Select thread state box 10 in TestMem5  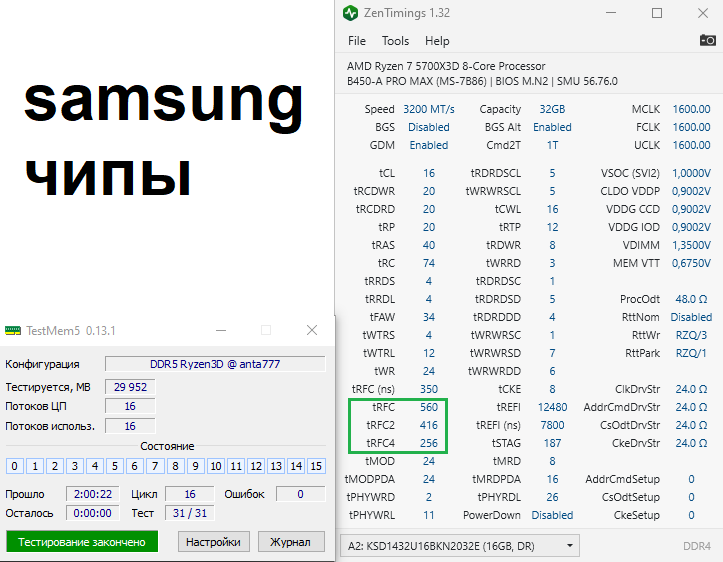215,466
